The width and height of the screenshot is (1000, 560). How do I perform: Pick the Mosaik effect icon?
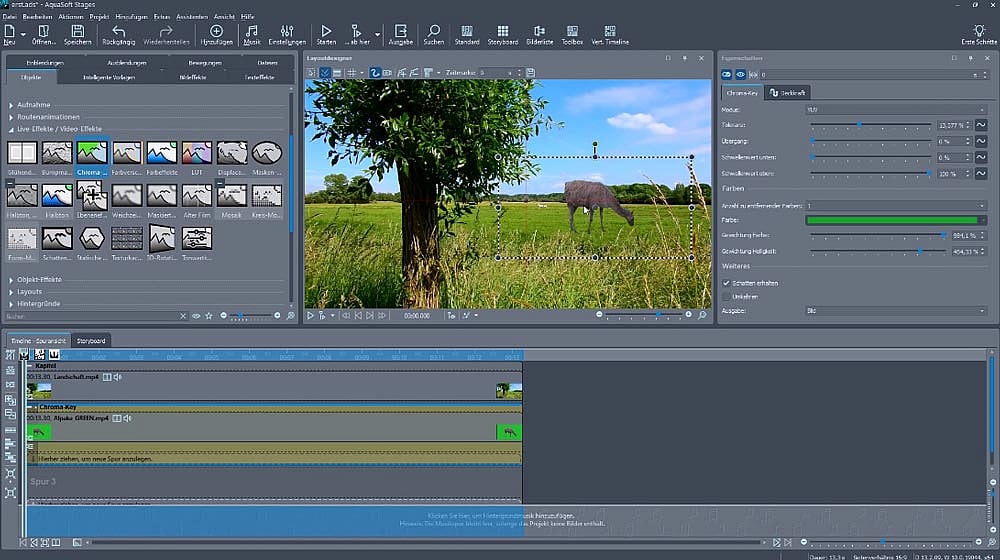232,196
